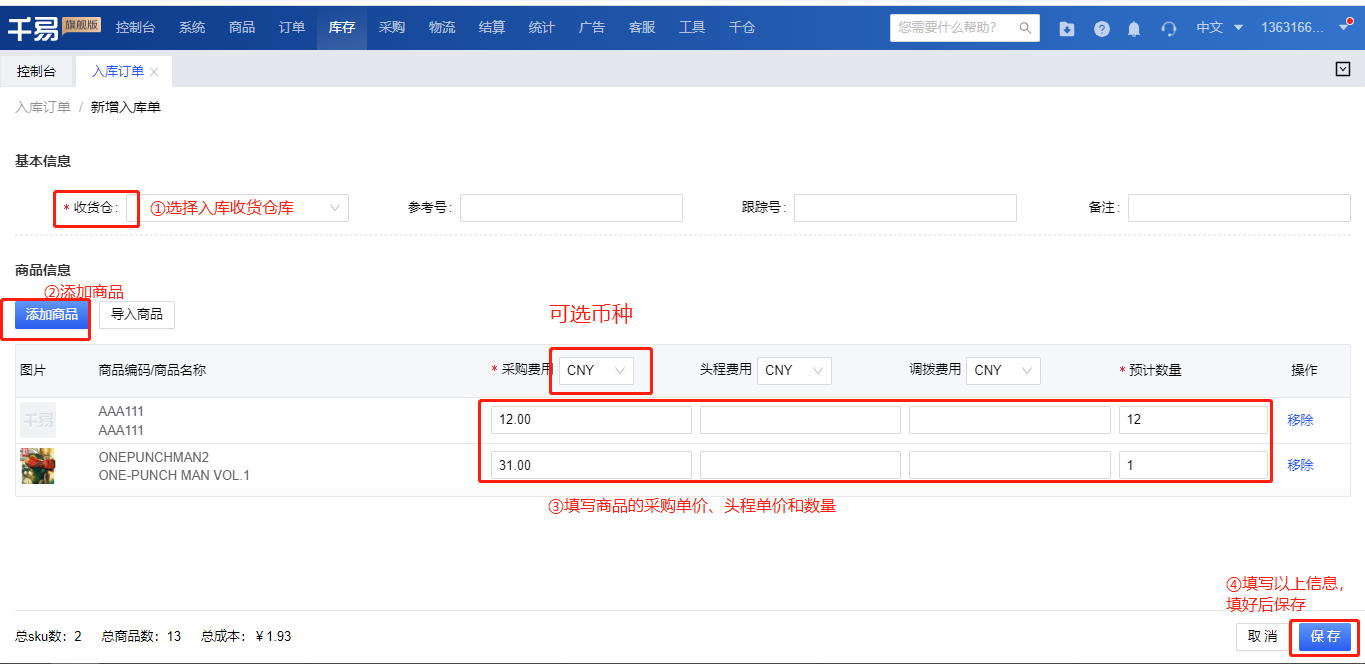Open the 订单 menu
The image size is (1365, 664).
tap(292, 28)
